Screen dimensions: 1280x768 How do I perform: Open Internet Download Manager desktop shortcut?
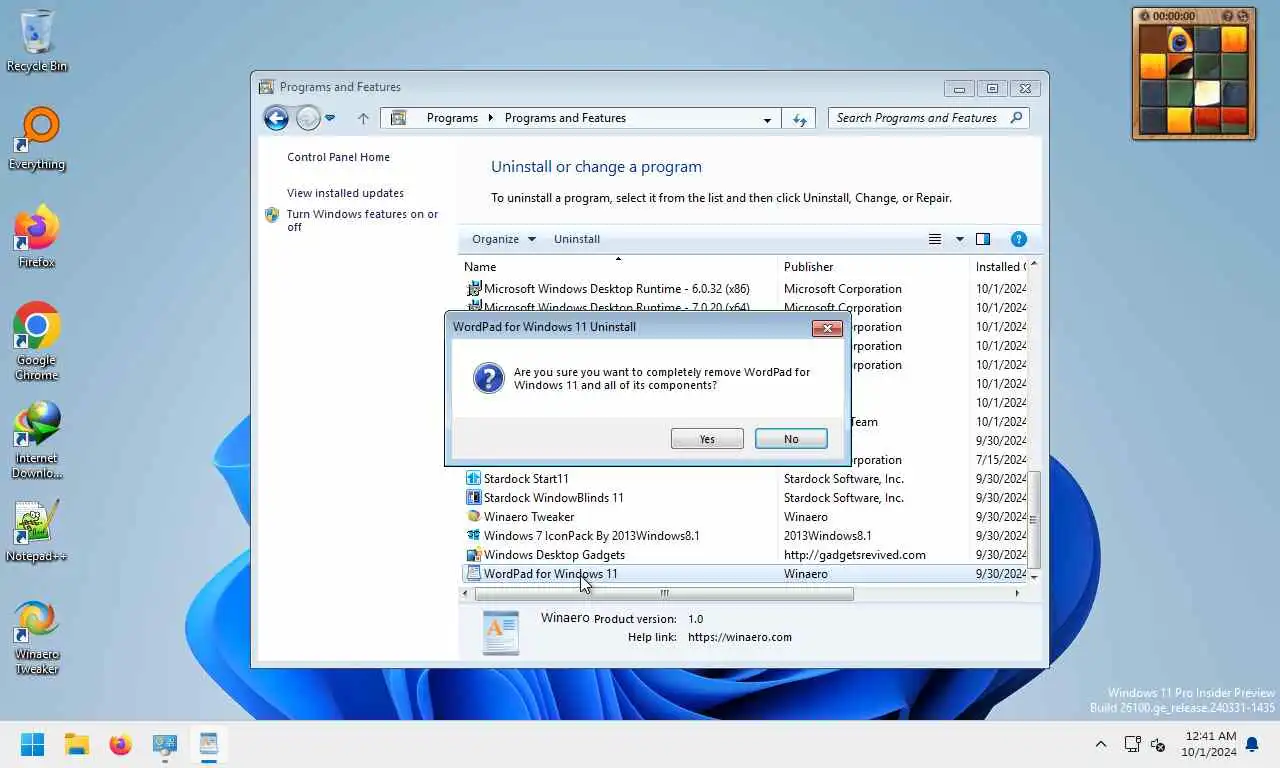[x=37, y=440]
